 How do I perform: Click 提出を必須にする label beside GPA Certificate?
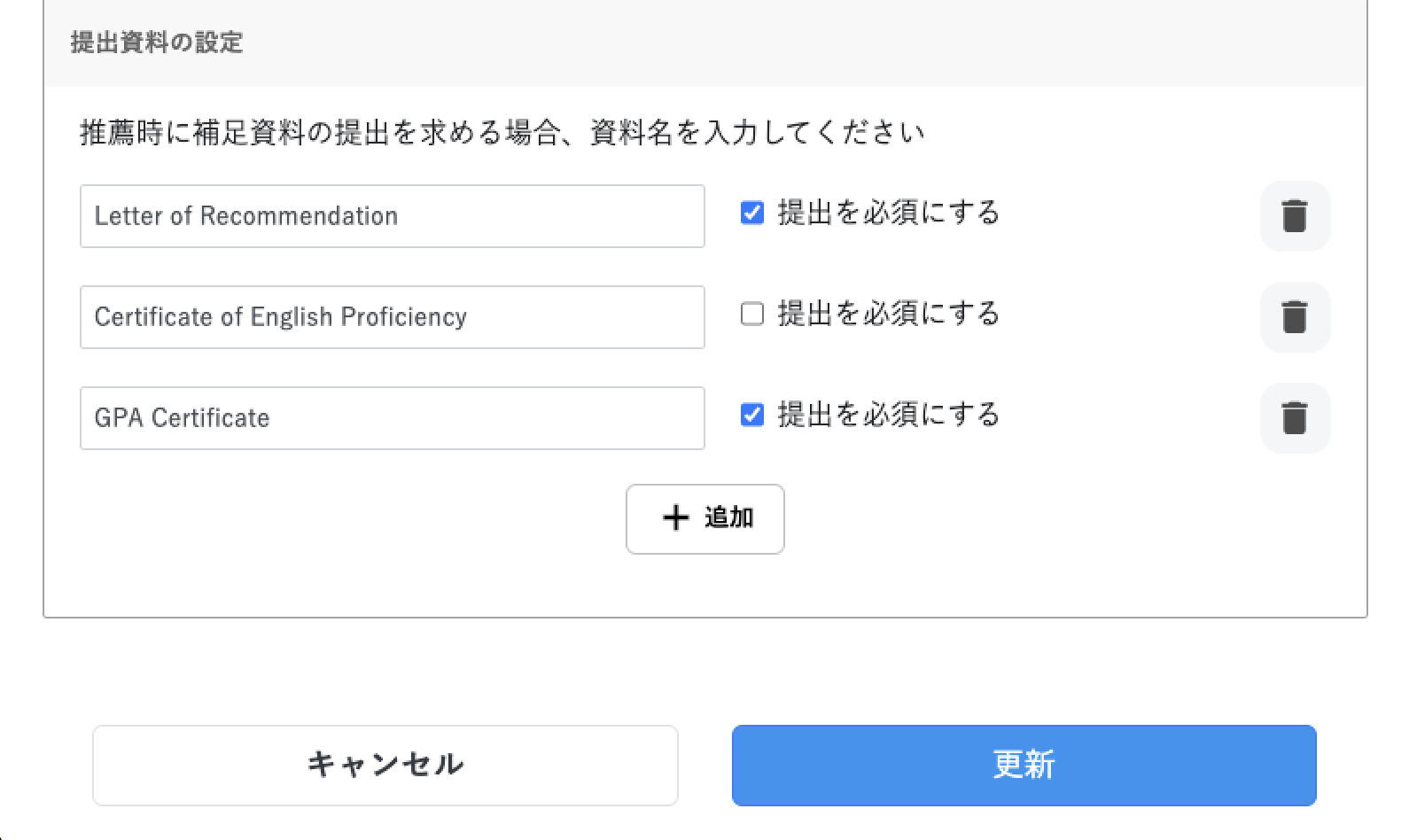(889, 415)
